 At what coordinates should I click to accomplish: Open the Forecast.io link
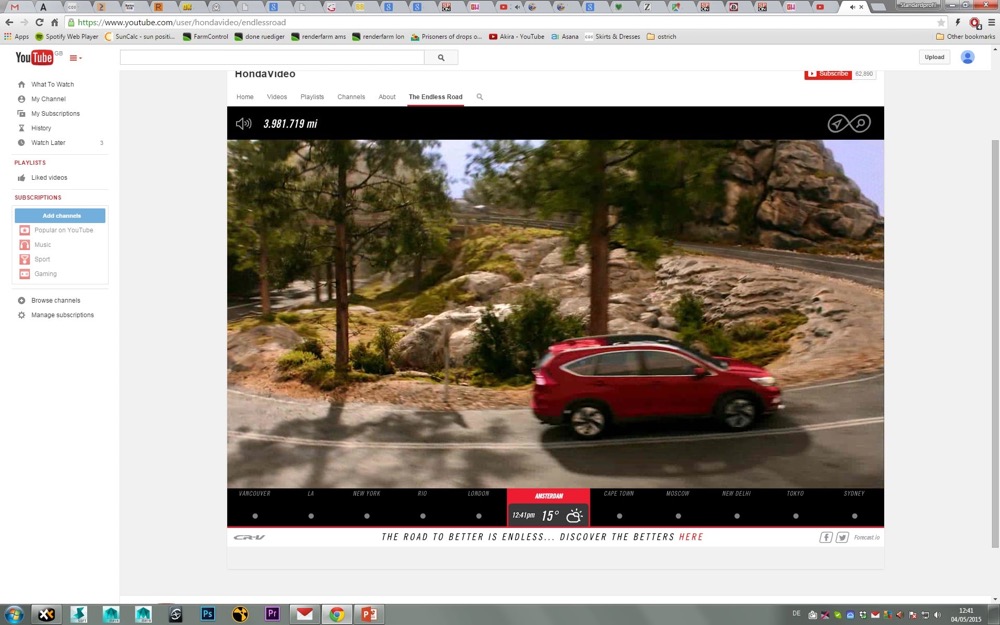(x=867, y=537)
